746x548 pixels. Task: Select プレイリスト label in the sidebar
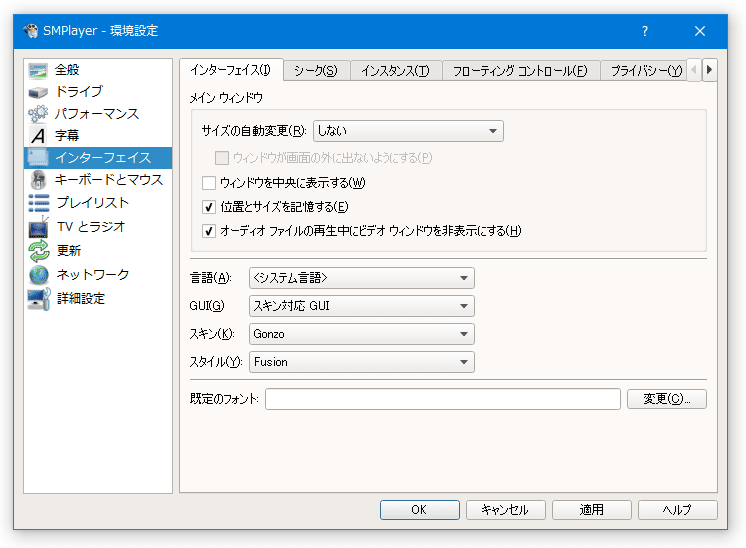point(93,203)
